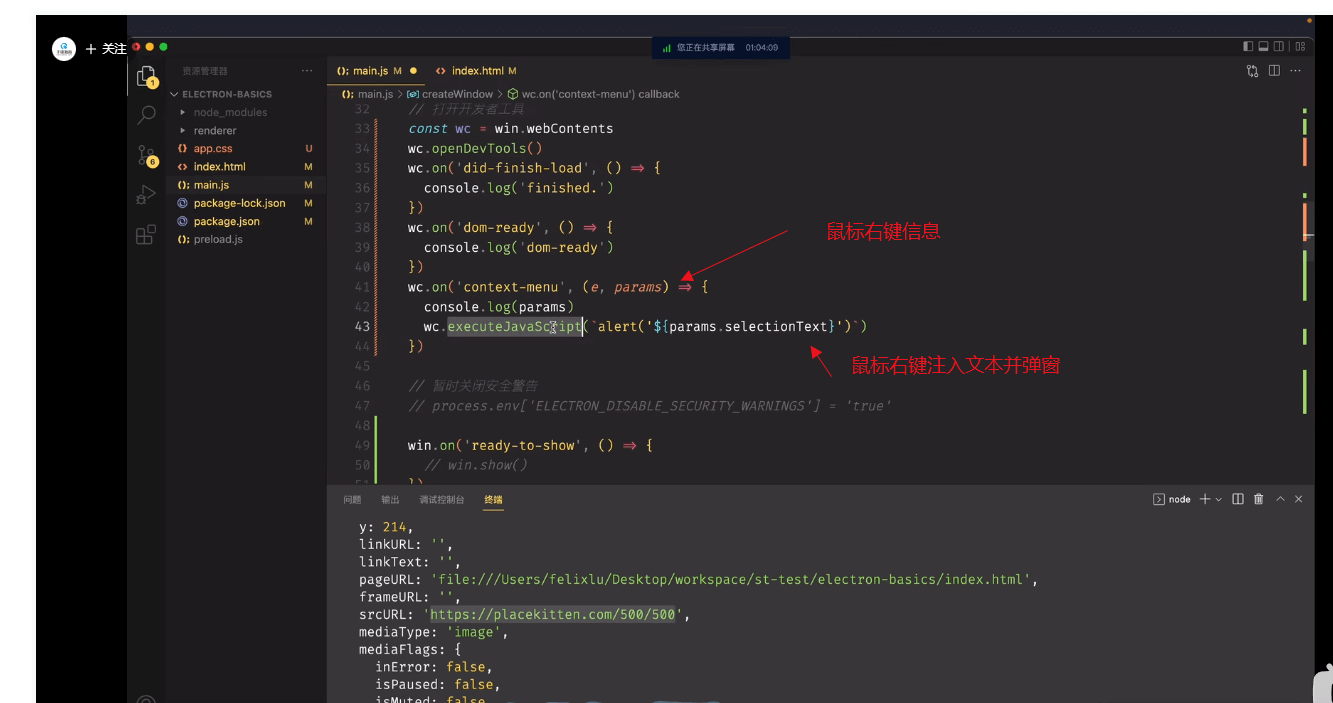Click createWindow in the breadcrumb path
The height and width of the screenshot is (703, 1333).
point(457,94)
